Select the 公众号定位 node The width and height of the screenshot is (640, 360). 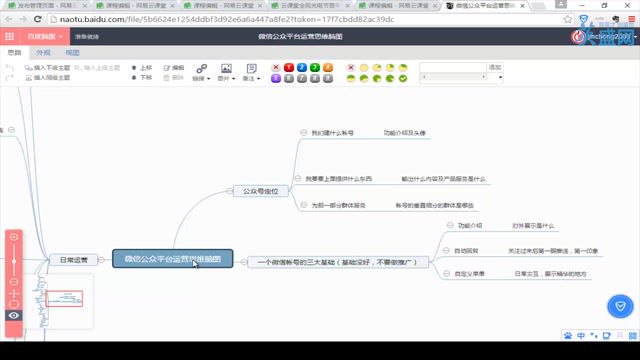[260, 191]
